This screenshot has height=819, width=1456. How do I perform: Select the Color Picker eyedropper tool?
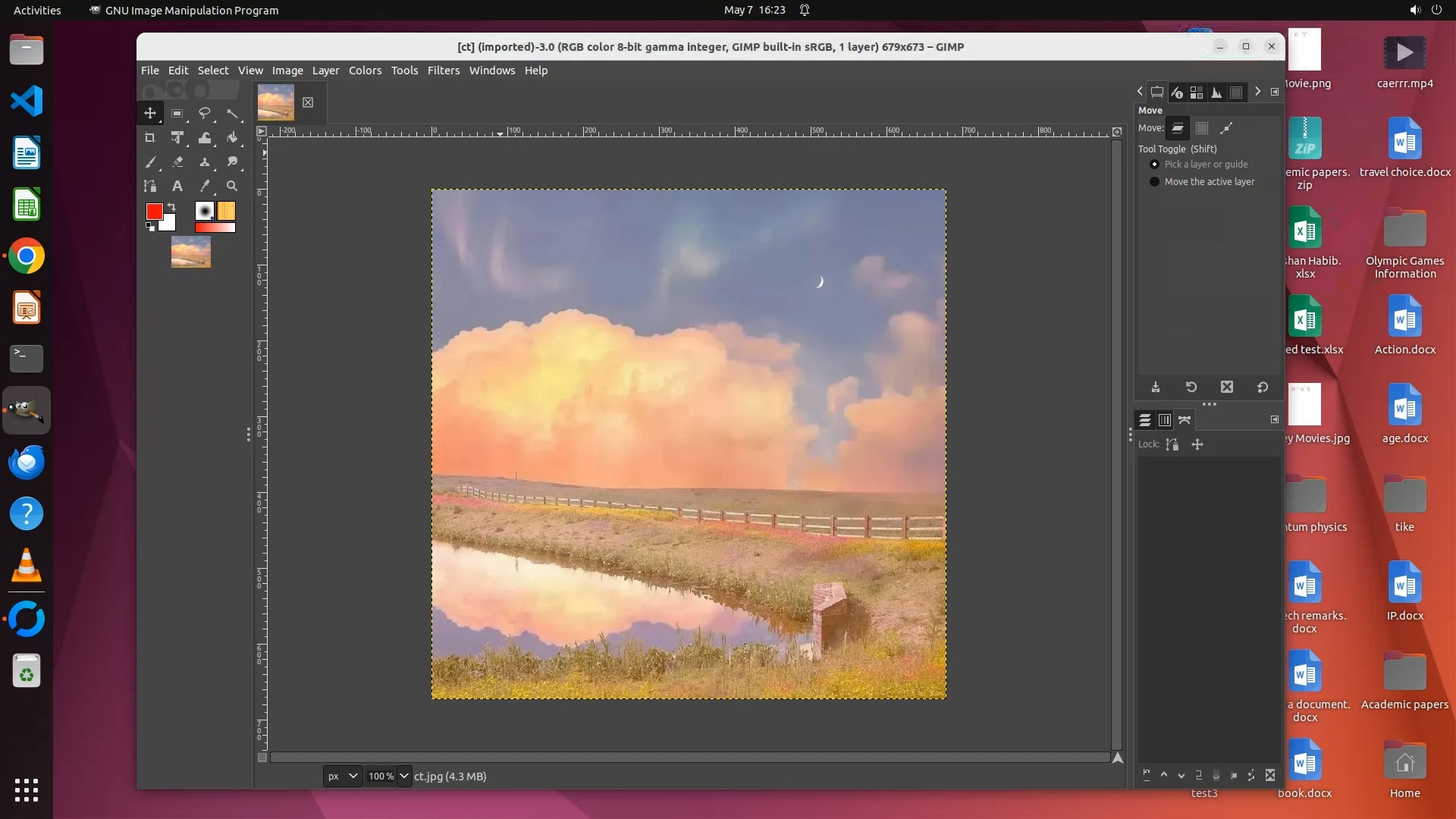click(205, 187)
